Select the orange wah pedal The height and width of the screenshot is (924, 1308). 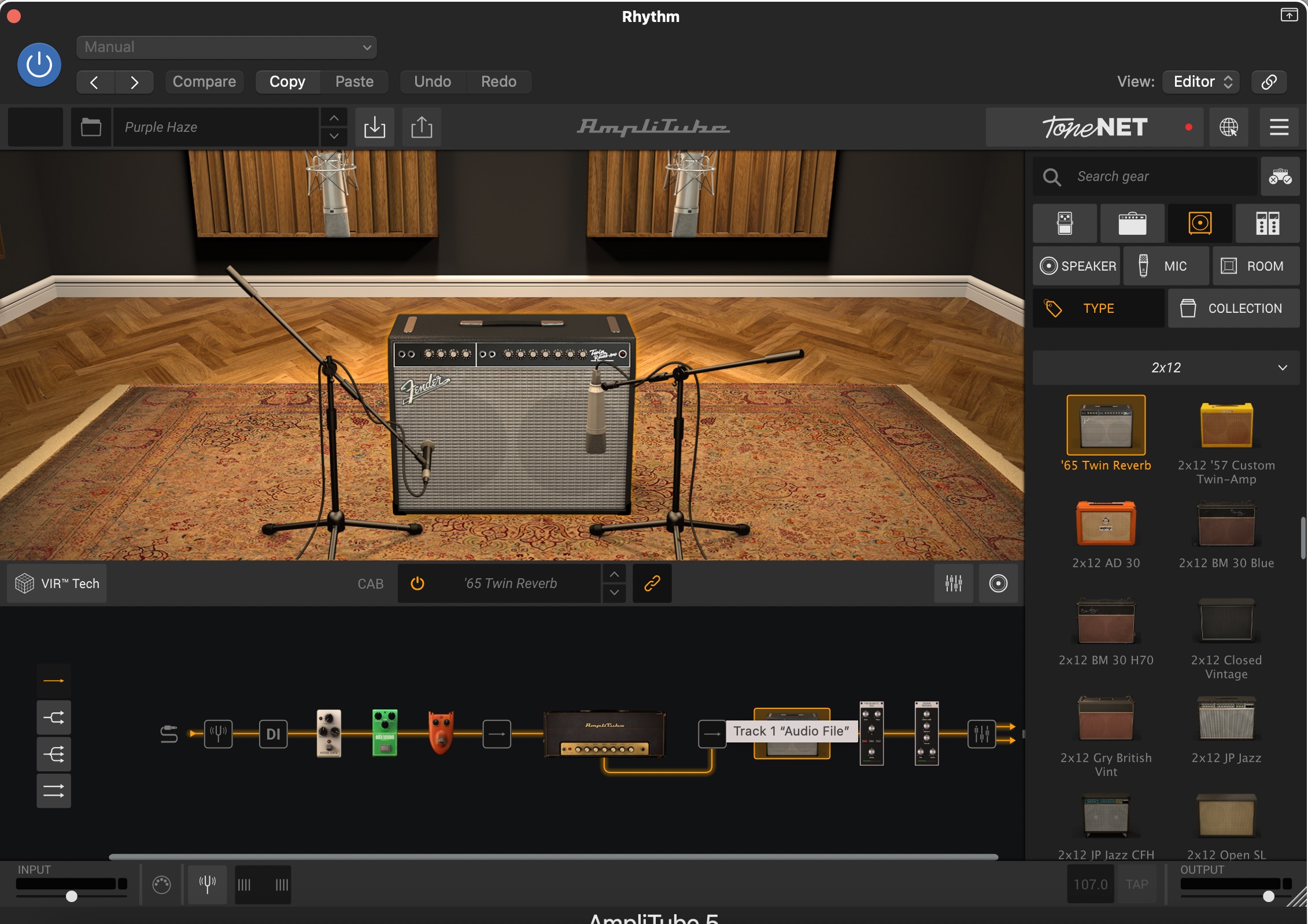441,733
